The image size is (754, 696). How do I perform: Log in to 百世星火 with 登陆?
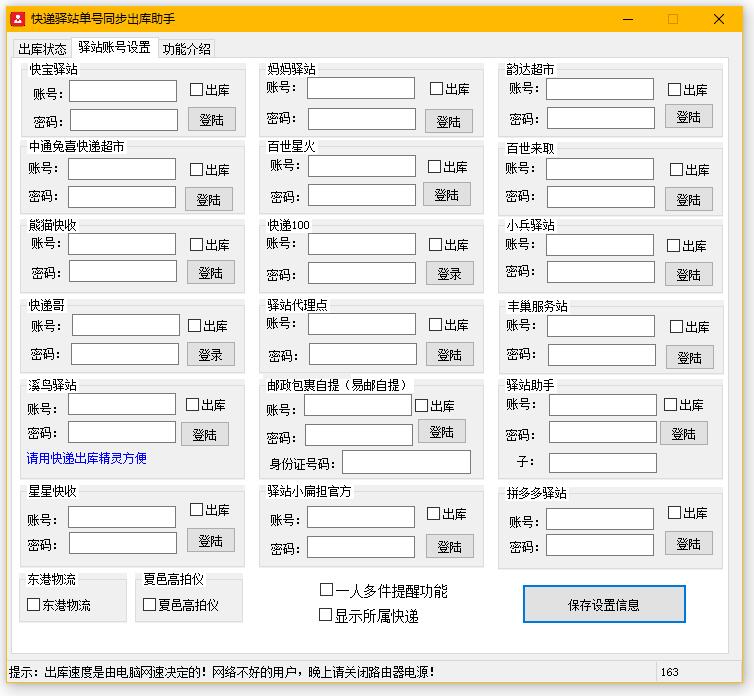tap(447, 194)
